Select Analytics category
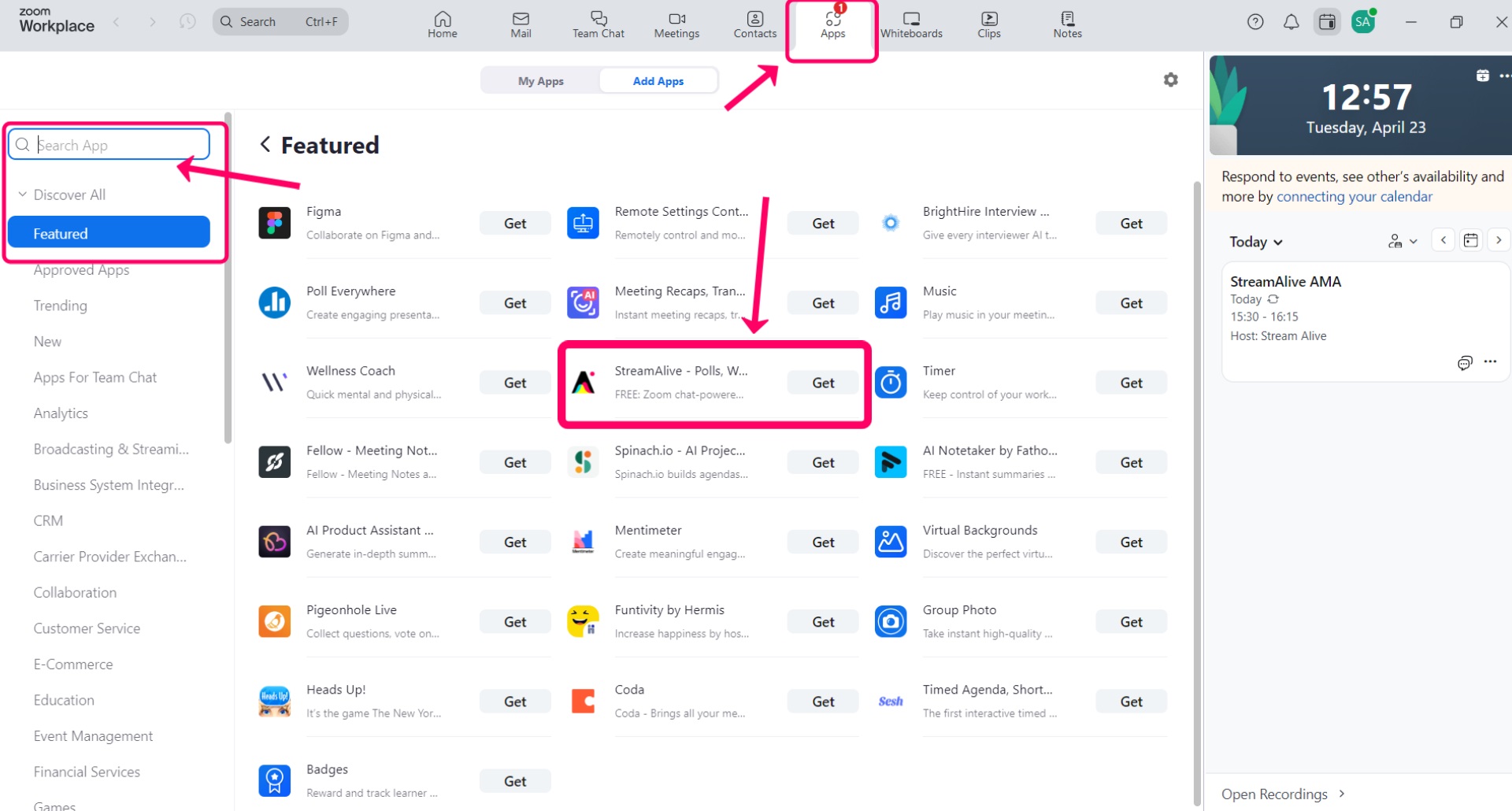 point(61,413)
